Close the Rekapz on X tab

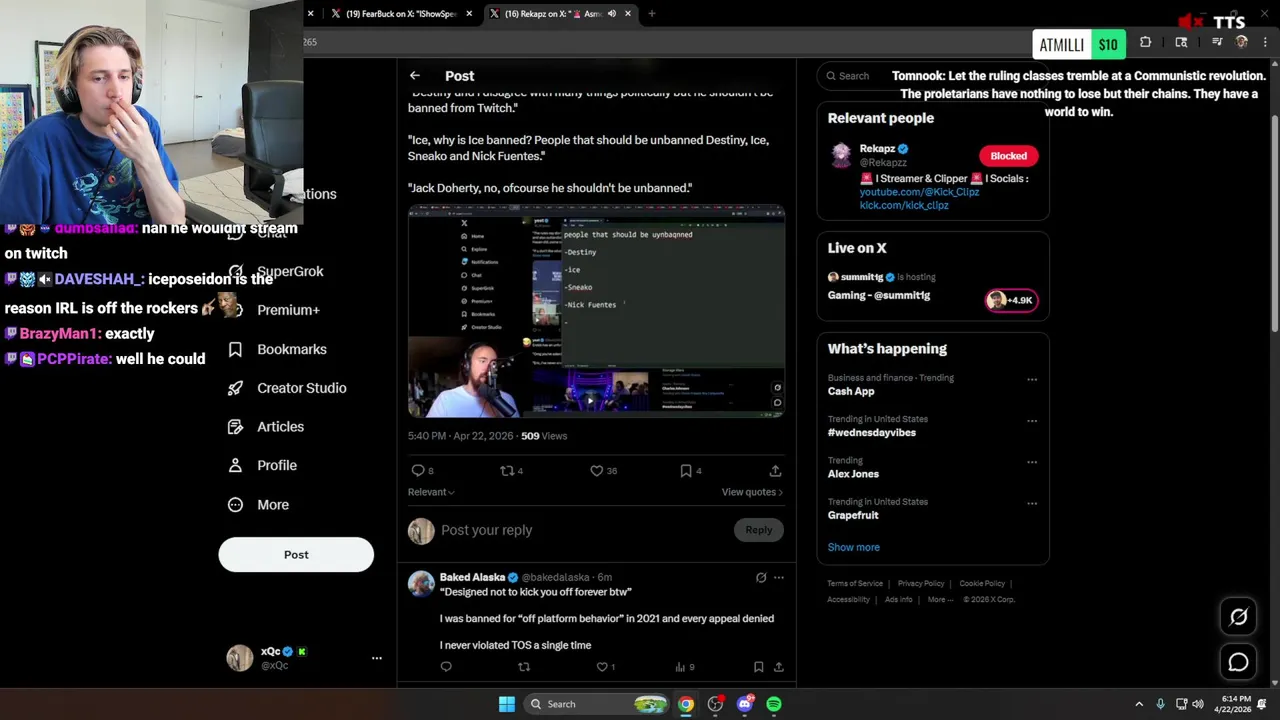pos(628,14)
